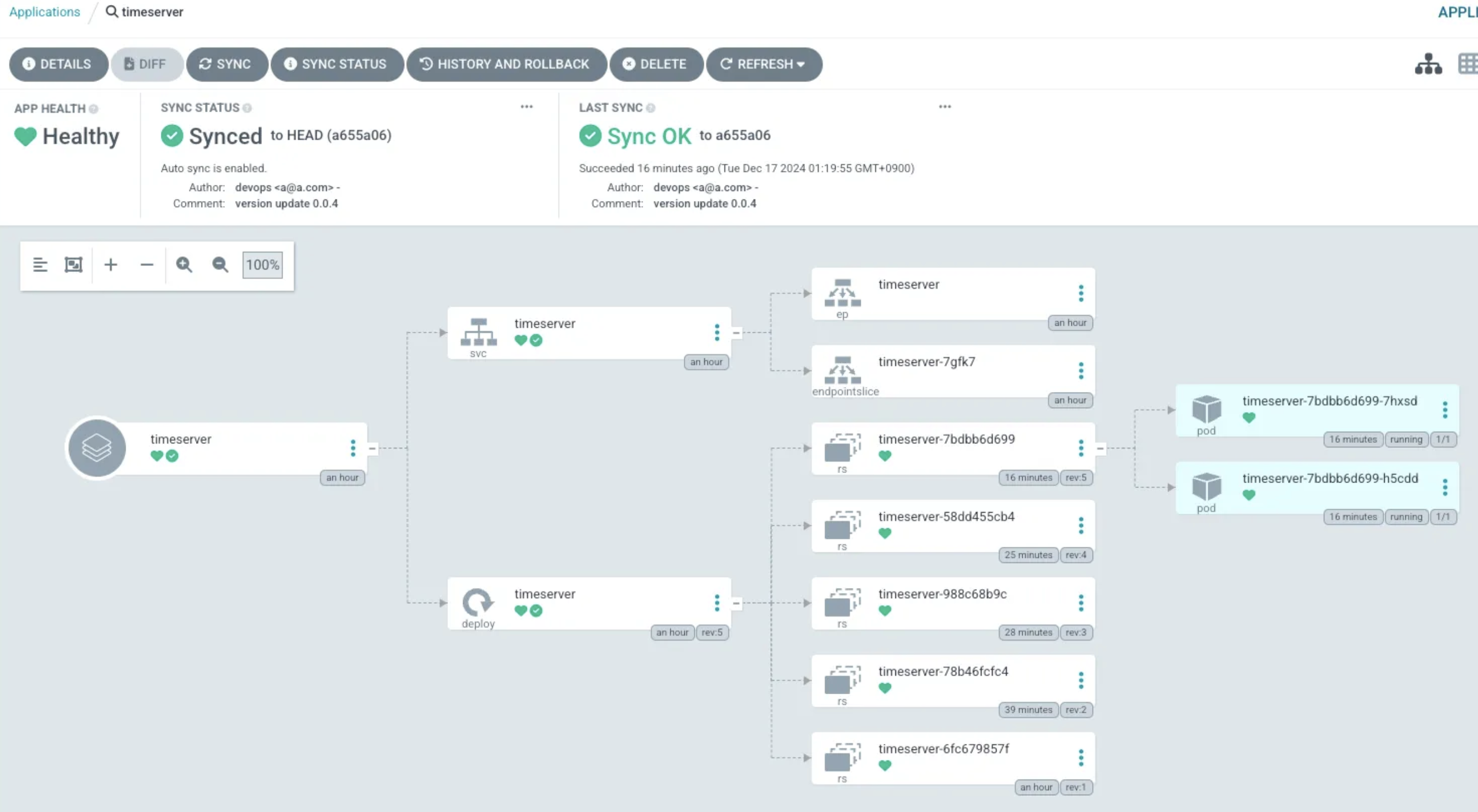
Task: Collapse pods of replicaset timeserver-7bdbb6d699
Action: (1100, 448)
